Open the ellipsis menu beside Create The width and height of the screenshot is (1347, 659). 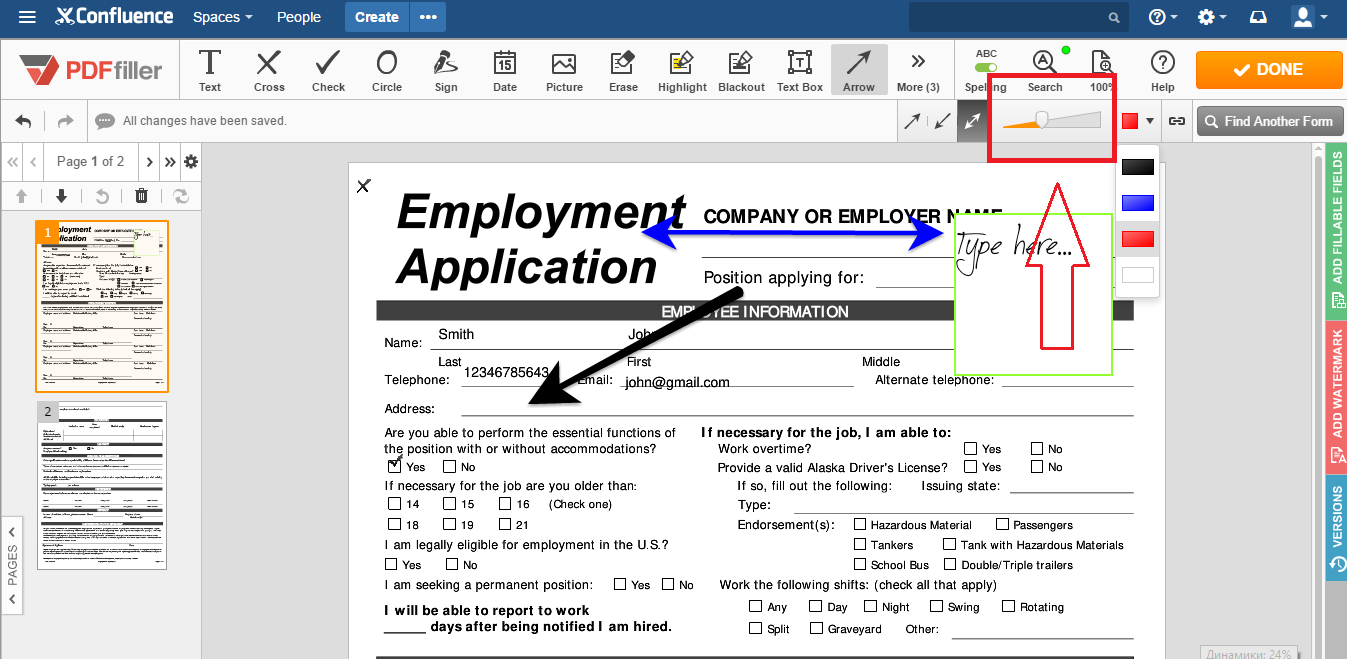pyautogui.click(x=428, y=17)
